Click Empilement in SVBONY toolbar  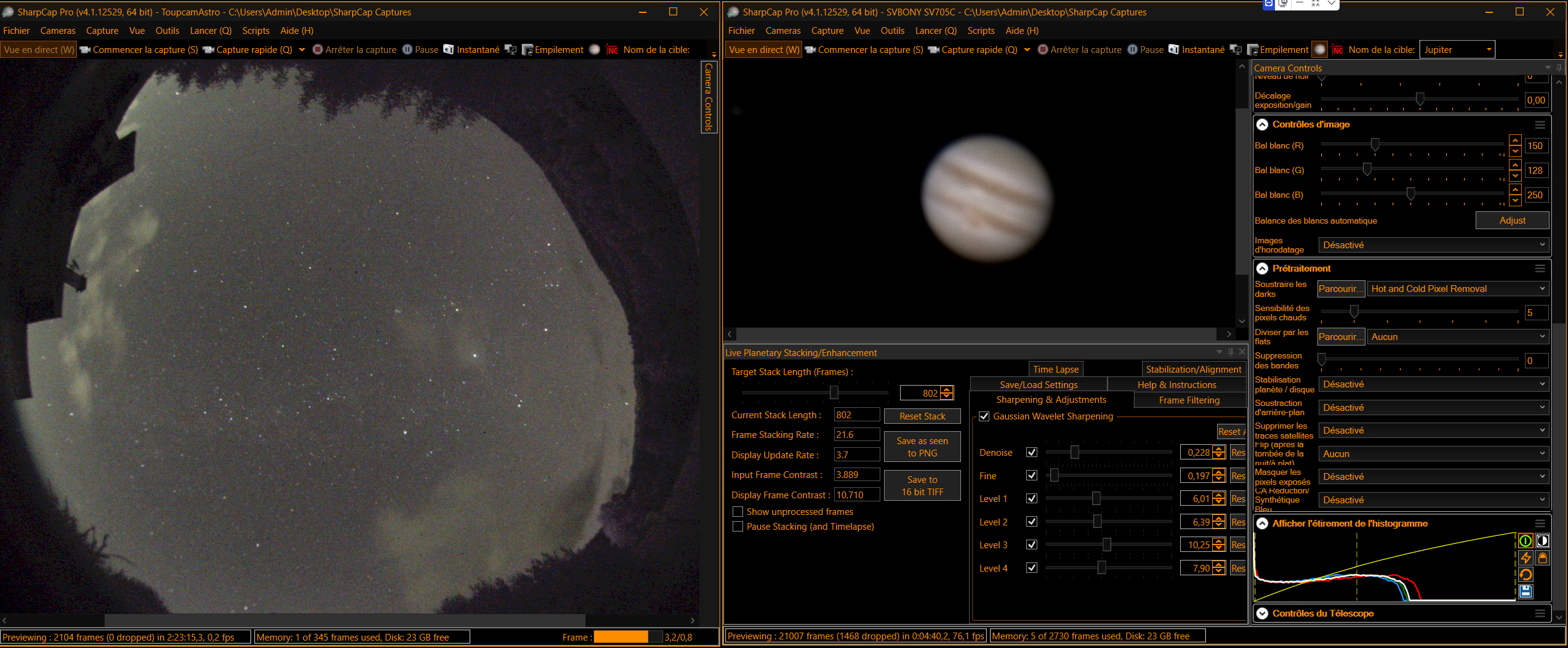tap(1277, 49)
